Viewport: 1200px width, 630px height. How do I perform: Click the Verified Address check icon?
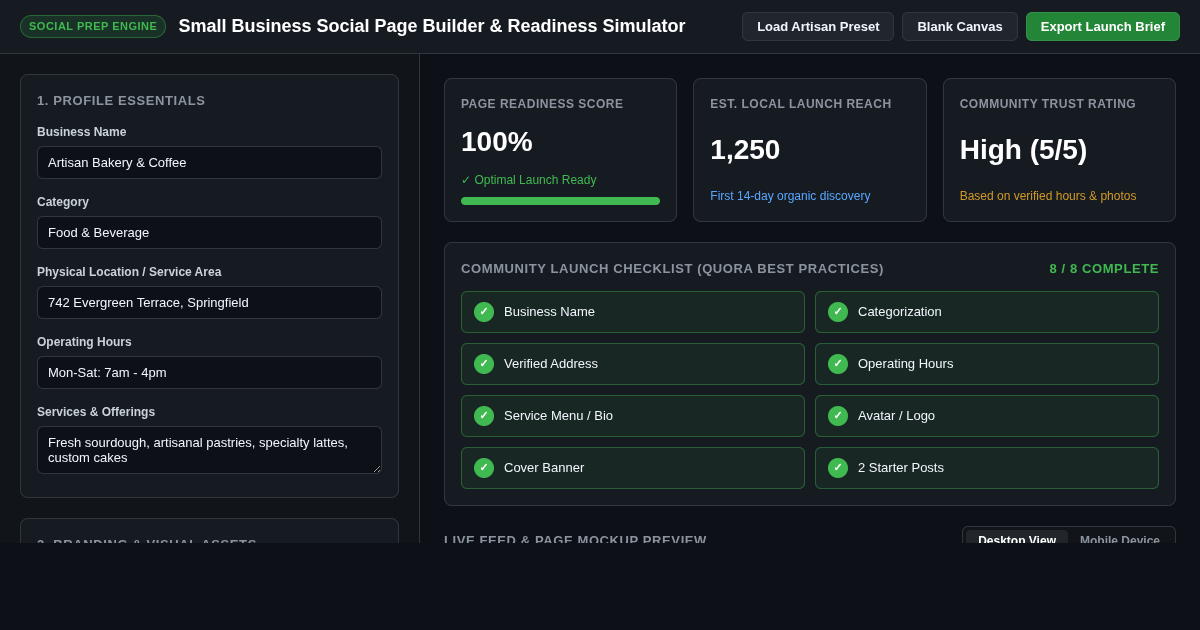pyautogui.click(x=484, y=364)
